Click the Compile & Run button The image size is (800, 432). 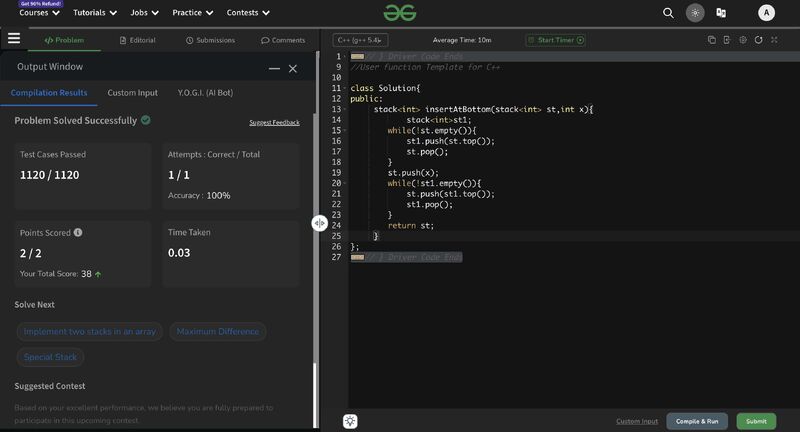(x=697, y=421)
